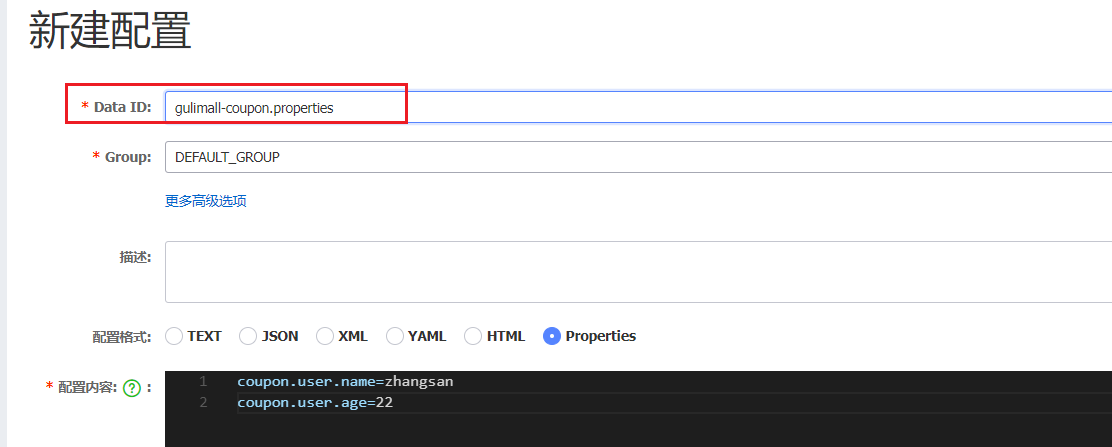This screenshot has height=447, width=1112.
Task: Click the 配置内容 label text
Action: tap(86, 387)
